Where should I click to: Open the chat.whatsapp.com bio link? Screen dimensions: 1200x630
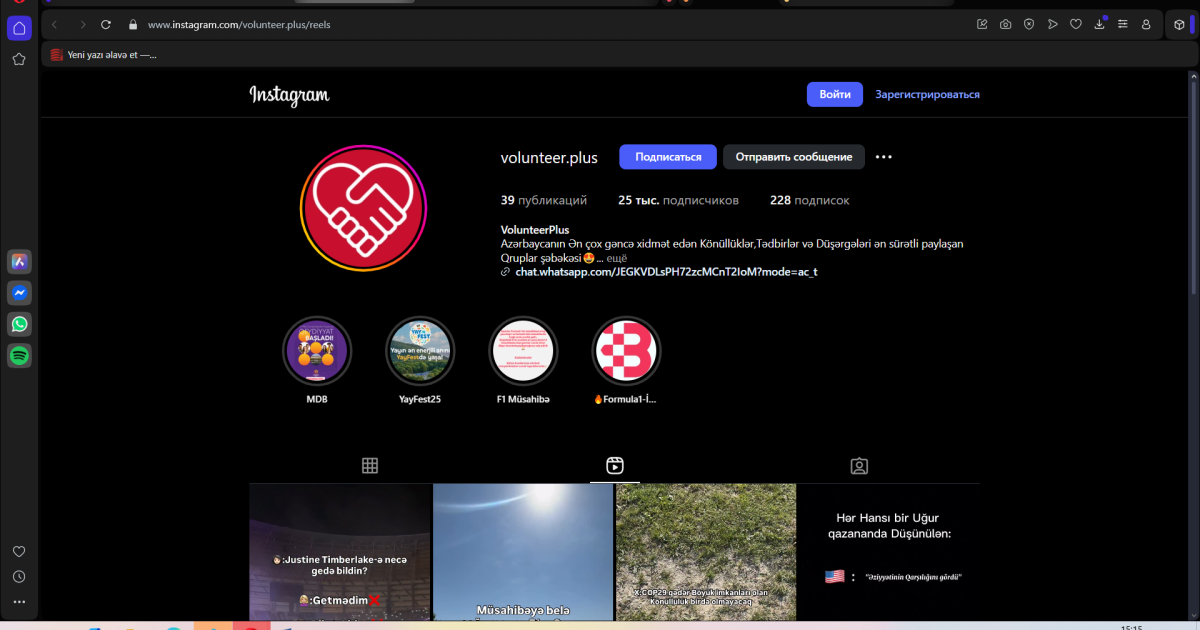tap(666, 272)
